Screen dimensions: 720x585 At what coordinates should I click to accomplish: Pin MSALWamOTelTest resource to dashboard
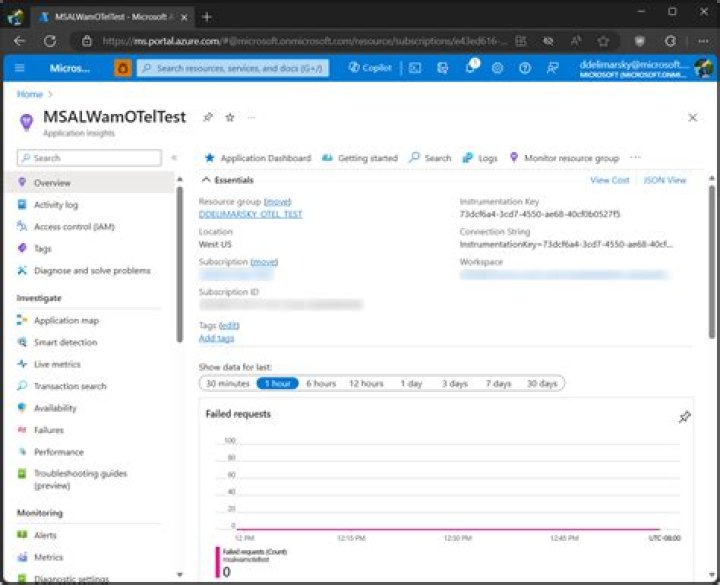[x=208, y=117]
